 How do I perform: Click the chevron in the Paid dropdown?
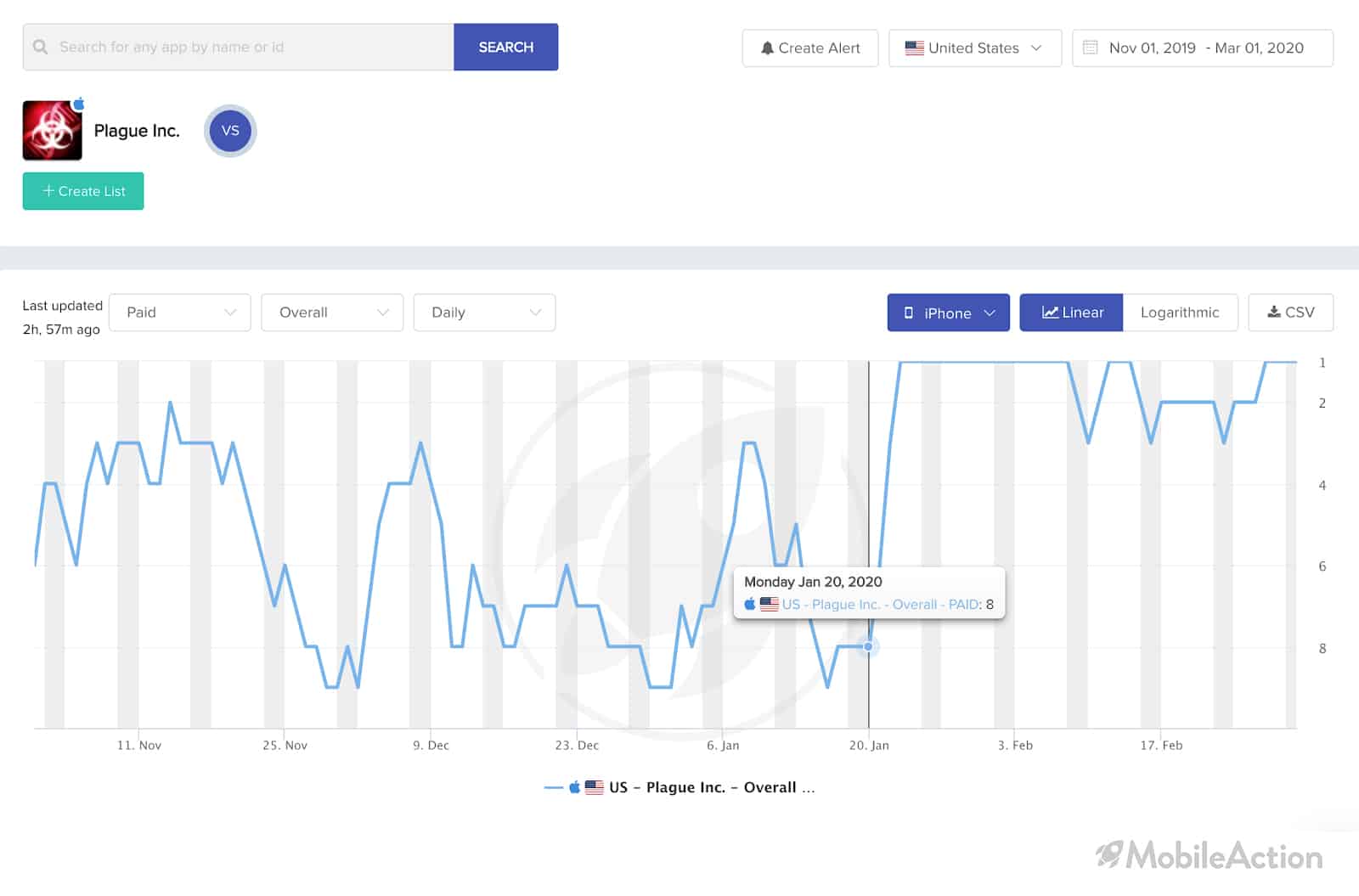click(x=230, y=313)
